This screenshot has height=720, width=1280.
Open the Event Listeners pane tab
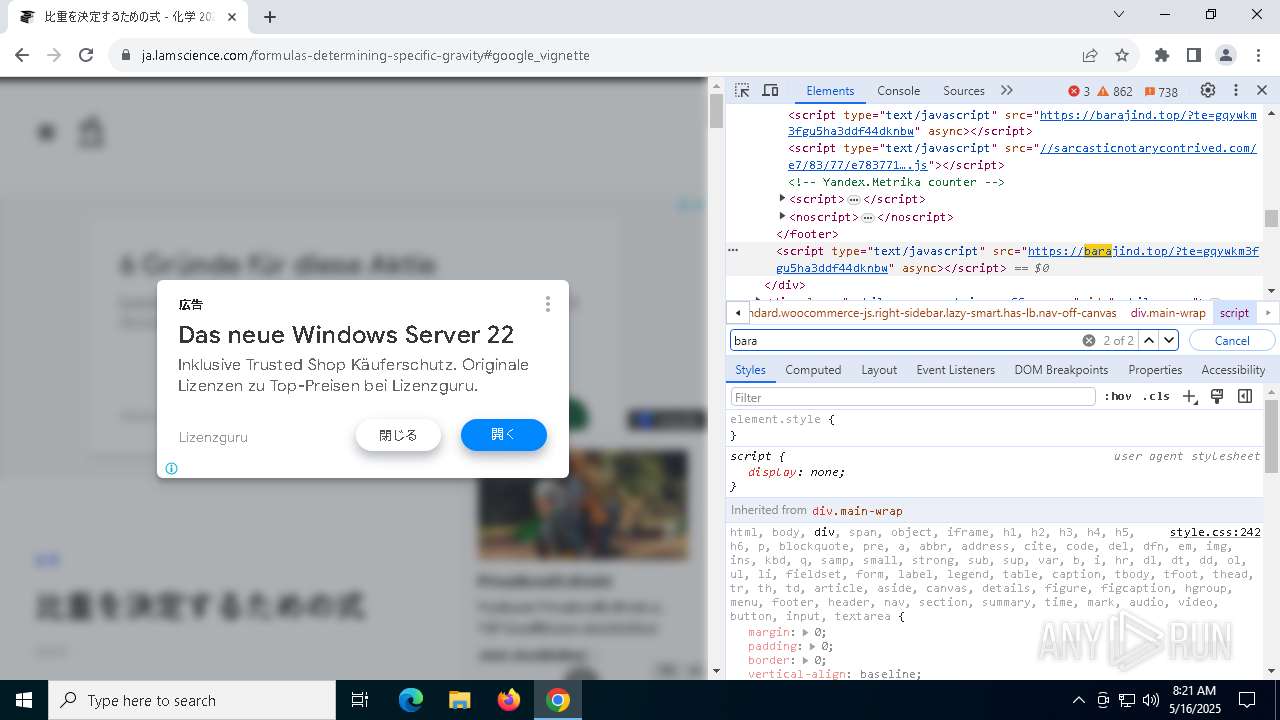coord(955,370)
